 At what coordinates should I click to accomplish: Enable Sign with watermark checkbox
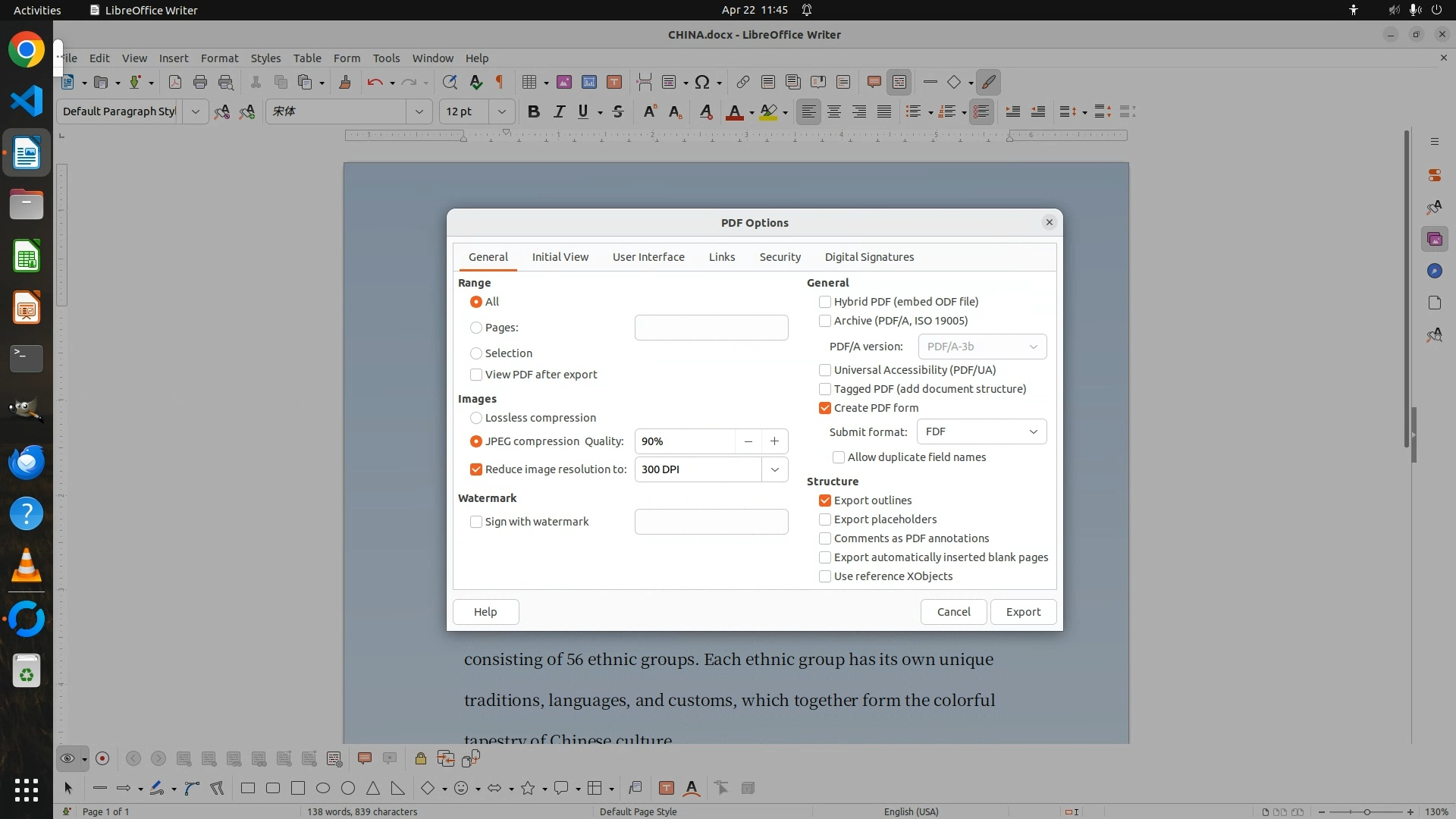(x=476, y=522)
